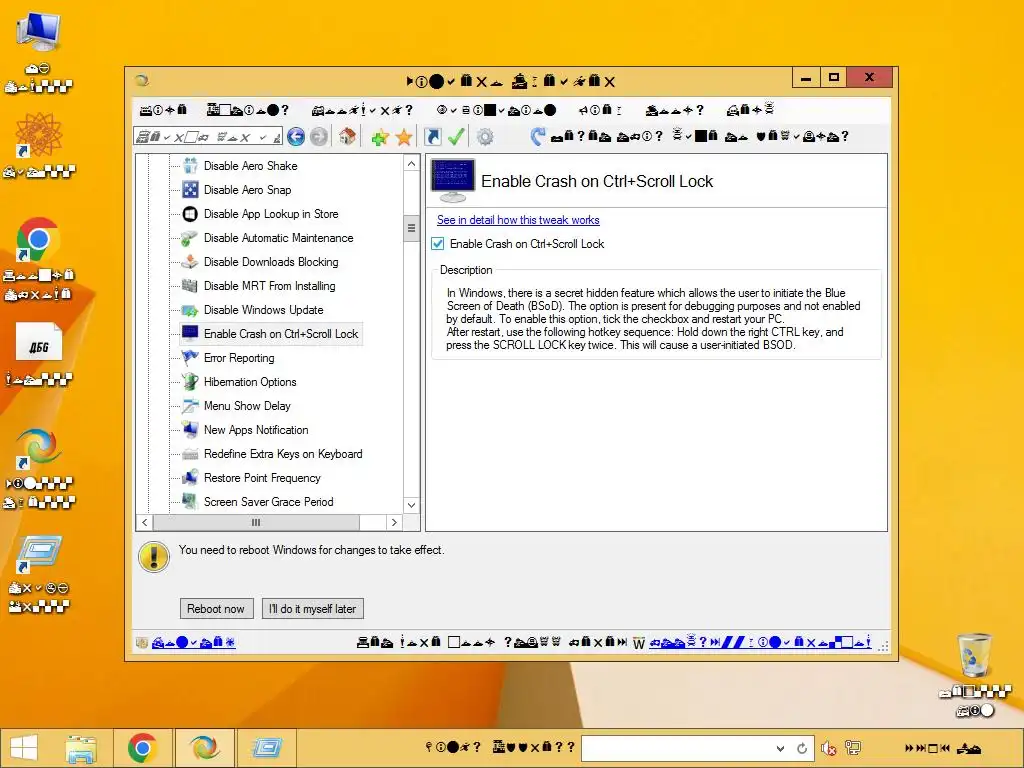The image size is (1024, 768).
Task: Click the Redefine Extra Keys keyboard icon
Action: (x=190, y=454)
